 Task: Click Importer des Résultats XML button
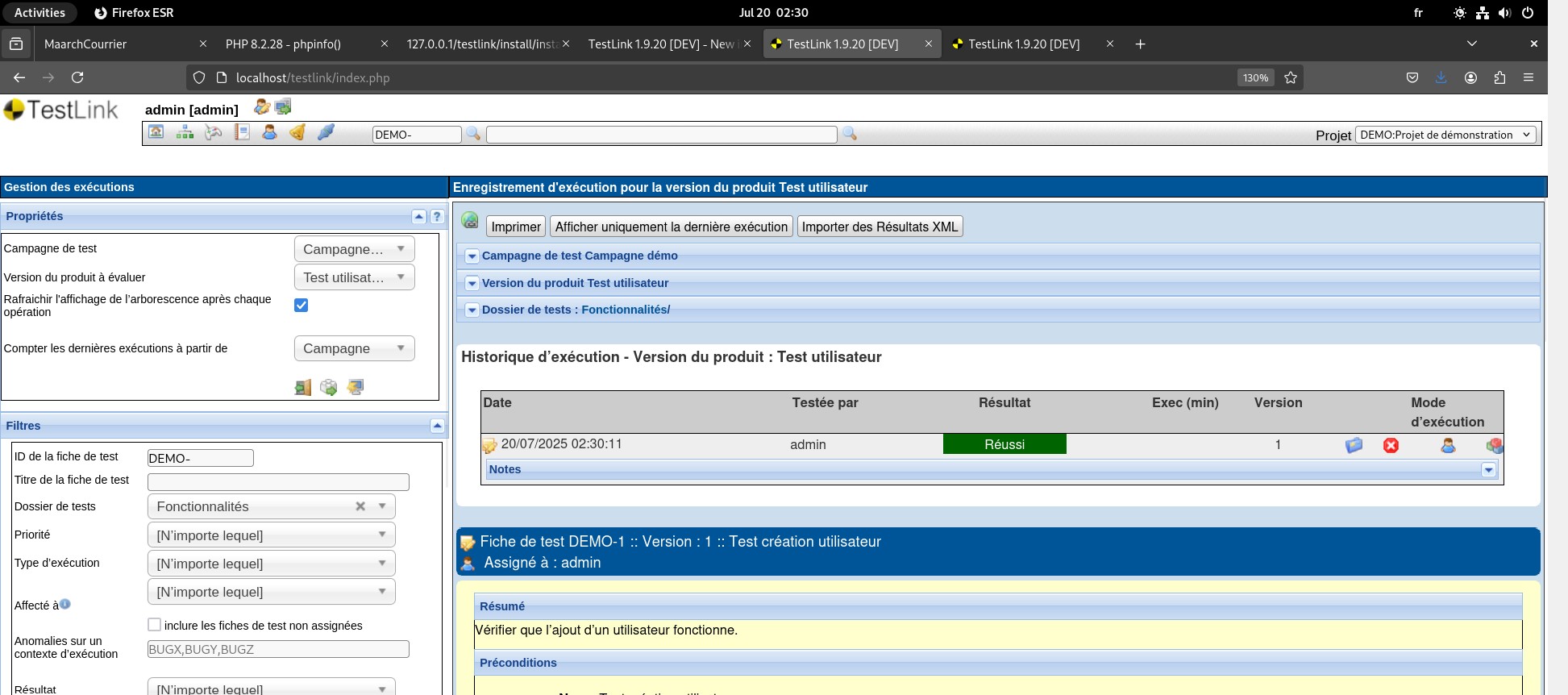pos(880,227)
